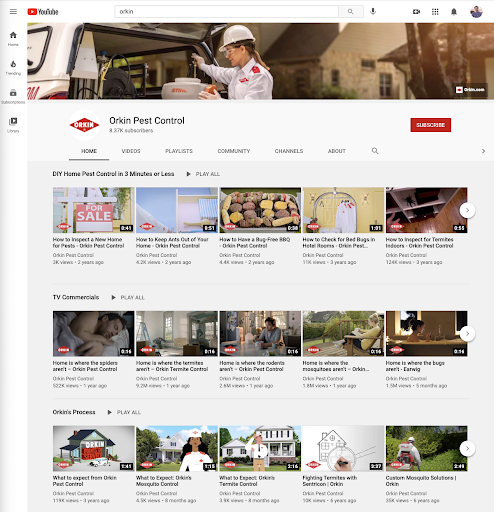
Task: Switch to the About tab
Action: click(x=337, y=151)
